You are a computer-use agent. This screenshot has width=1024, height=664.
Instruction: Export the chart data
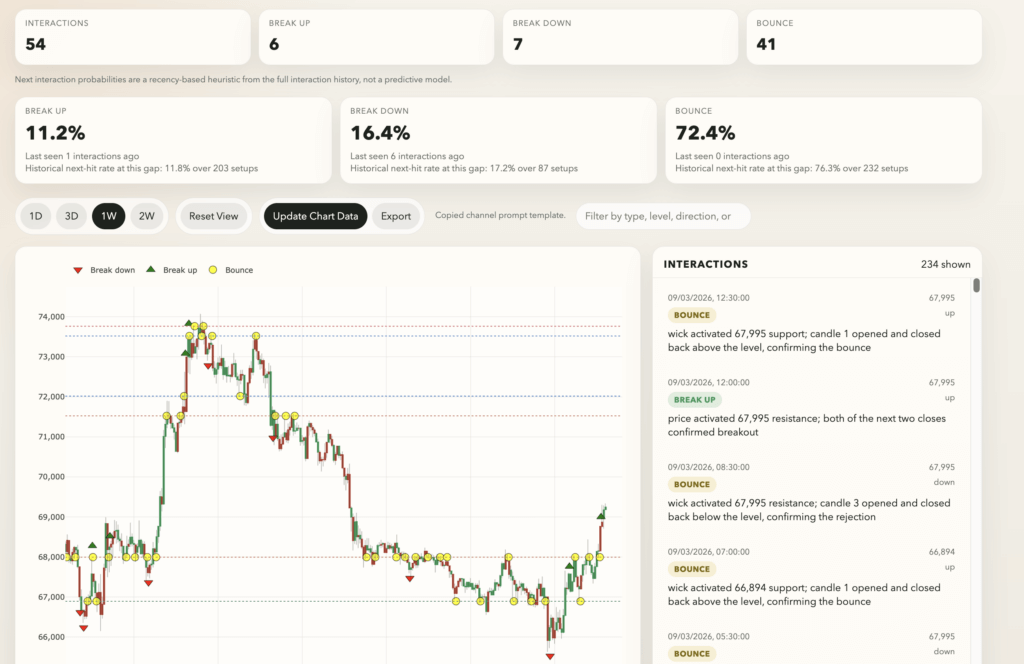click(396, 216)
